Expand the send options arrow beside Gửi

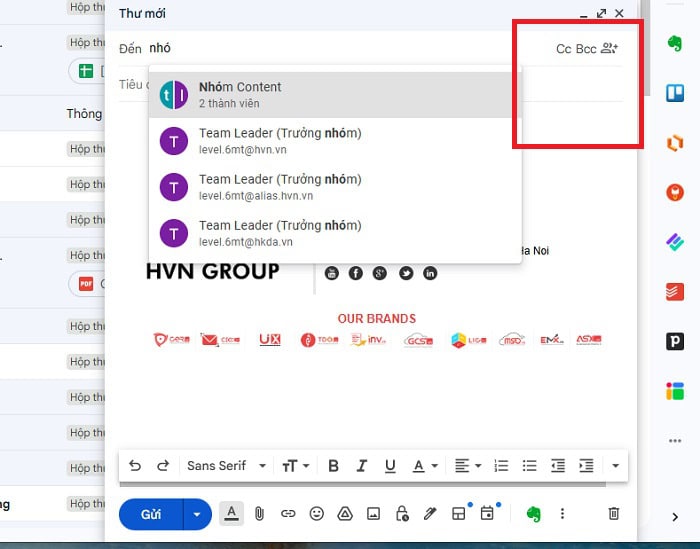pyautogui.click(x=197, y=514)
